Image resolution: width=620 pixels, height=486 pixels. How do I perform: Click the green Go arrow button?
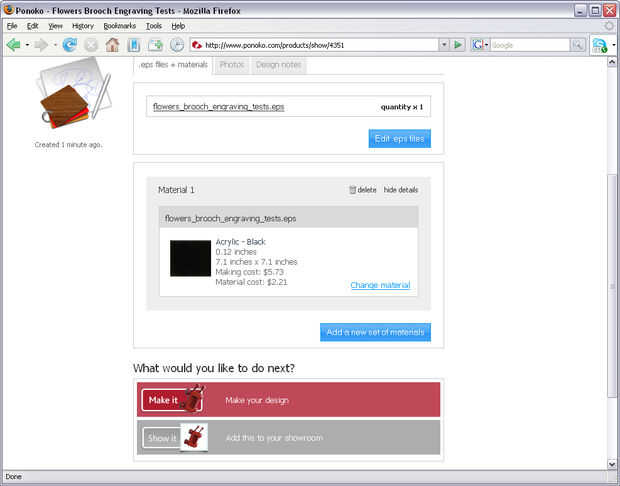click(x=458, y=45)
